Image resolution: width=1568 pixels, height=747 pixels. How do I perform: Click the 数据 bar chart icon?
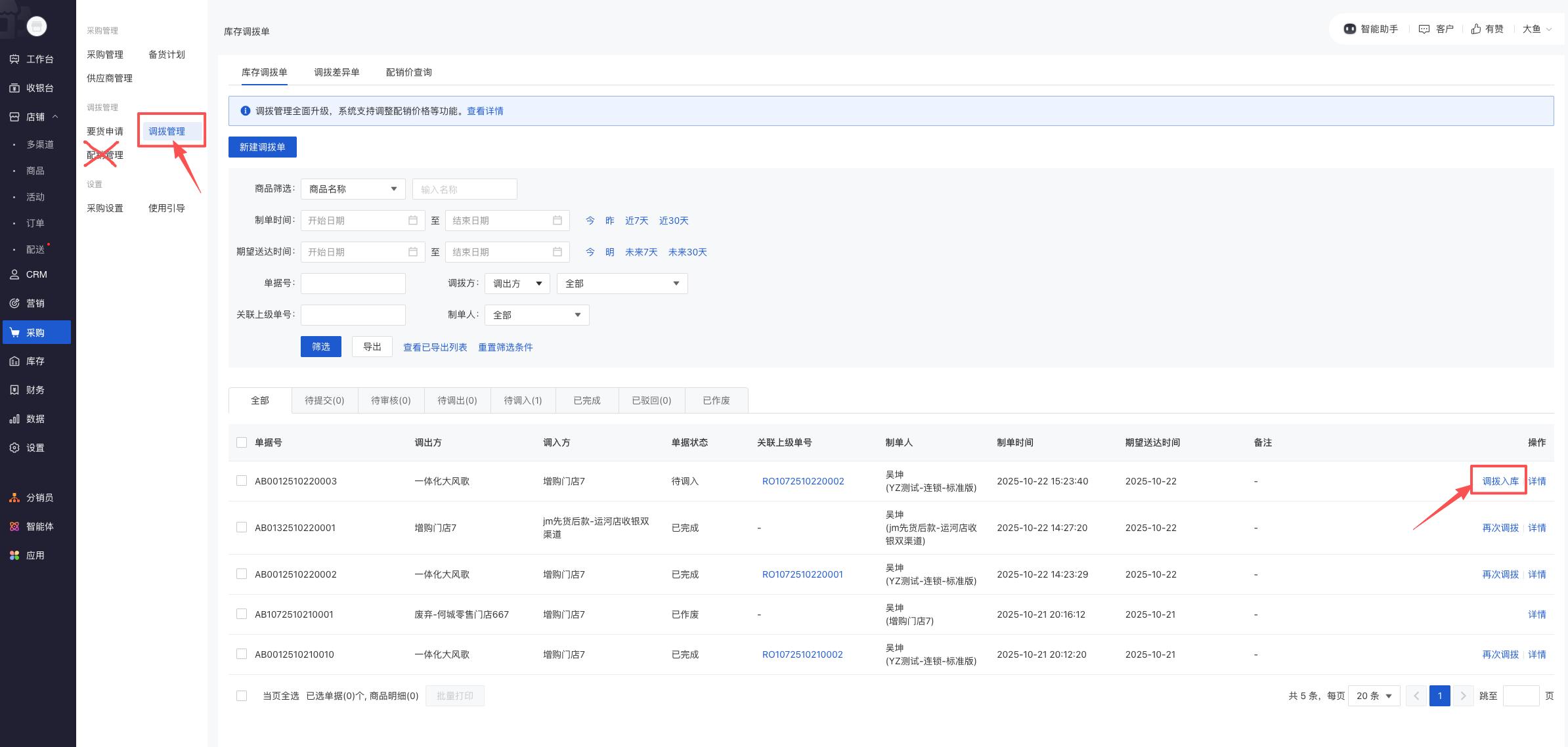[14, 419]
